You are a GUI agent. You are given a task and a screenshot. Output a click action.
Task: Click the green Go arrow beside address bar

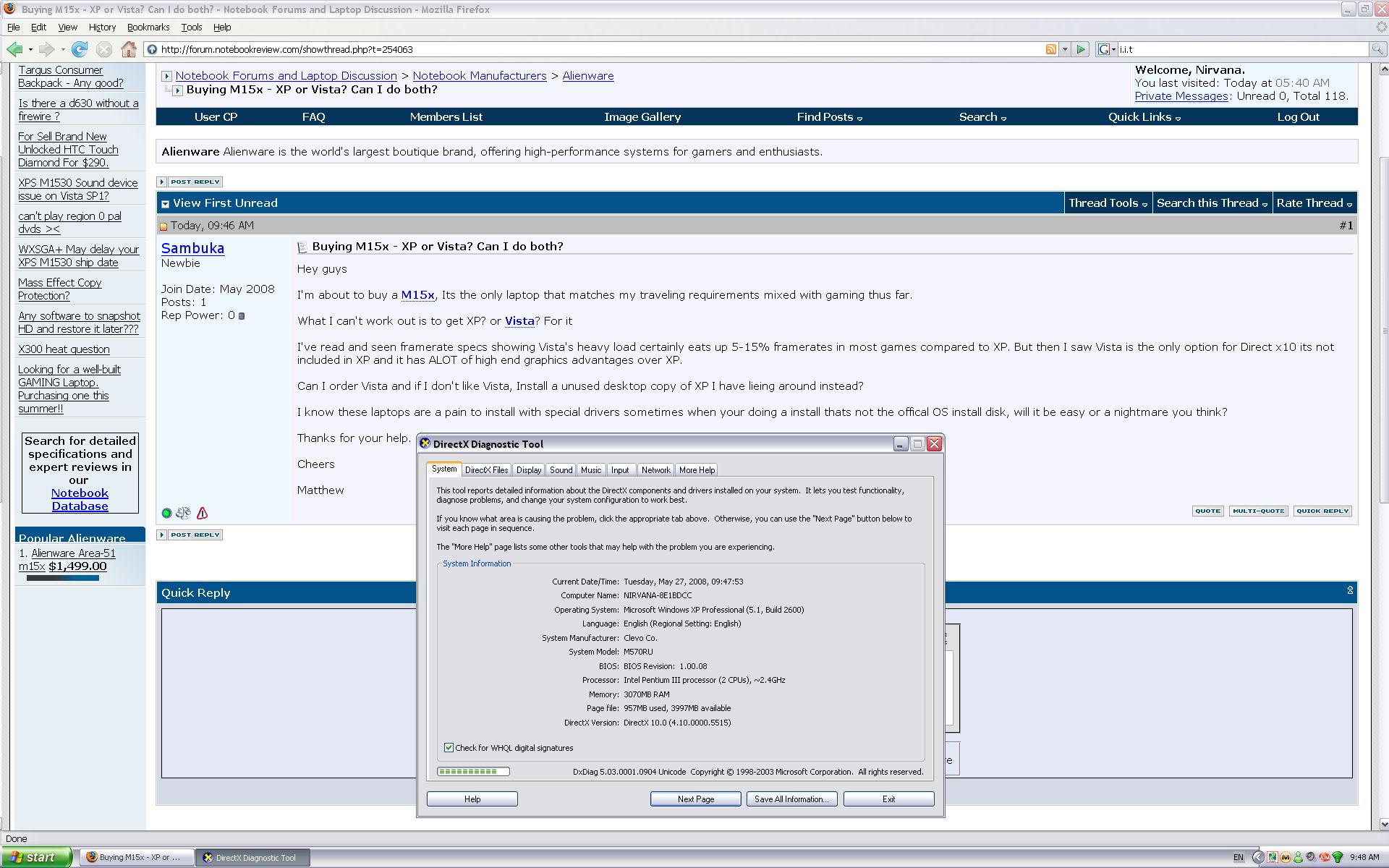click(x=1081, y=49)
